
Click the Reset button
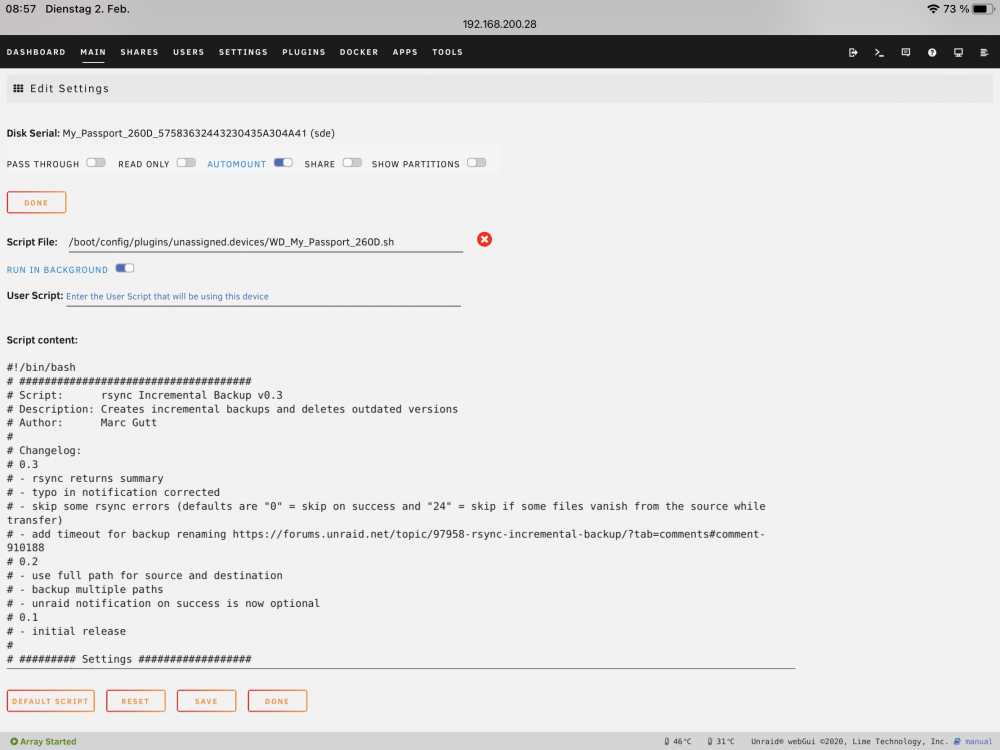[x=135, y=701]
